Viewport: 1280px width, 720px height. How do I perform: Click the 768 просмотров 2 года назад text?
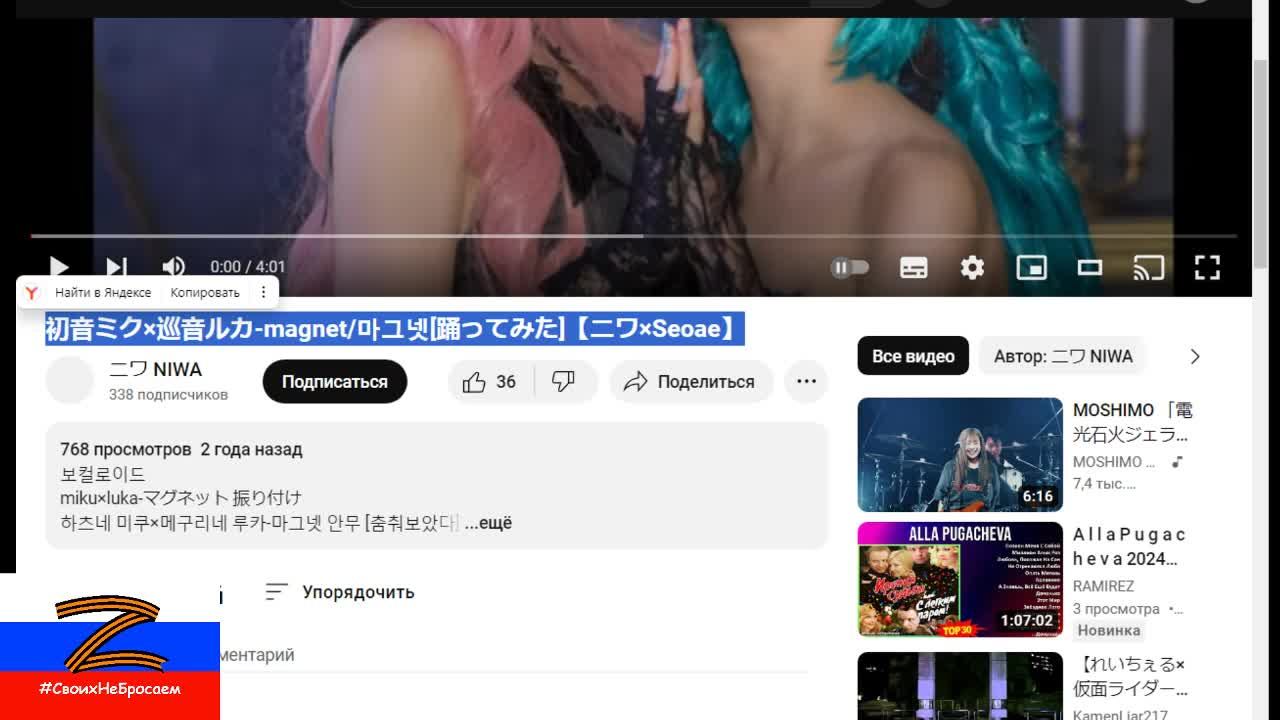pyautogui.click(x=181, y=449)
